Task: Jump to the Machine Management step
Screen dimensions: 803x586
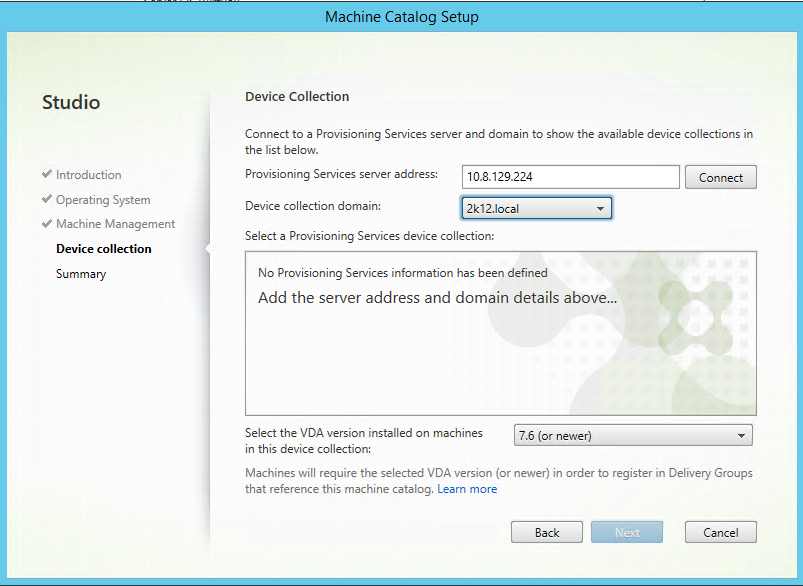Action: coord(115,224)
